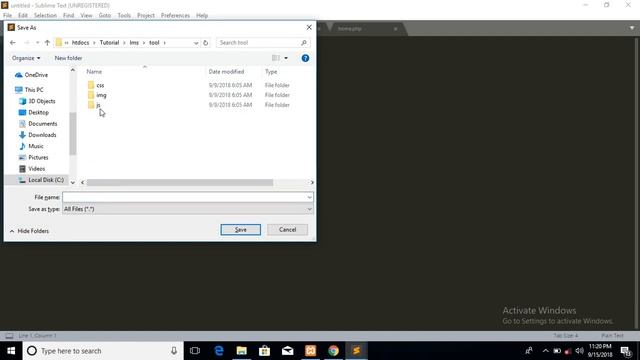
Task: Go up one folder level arrow
Action: click(x=47, y=42)
